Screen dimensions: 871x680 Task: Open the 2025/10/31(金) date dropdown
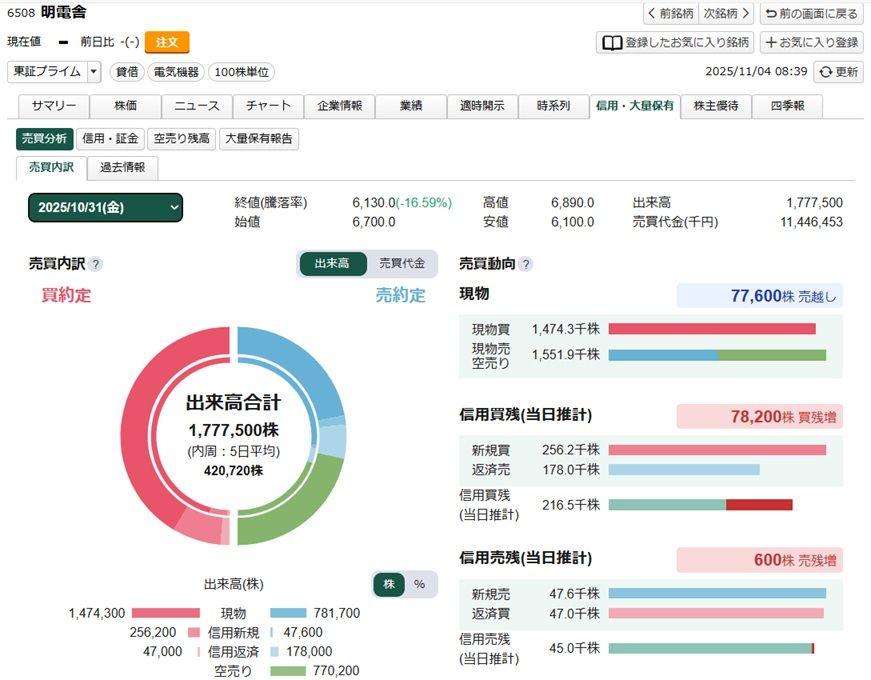(105, 207)
